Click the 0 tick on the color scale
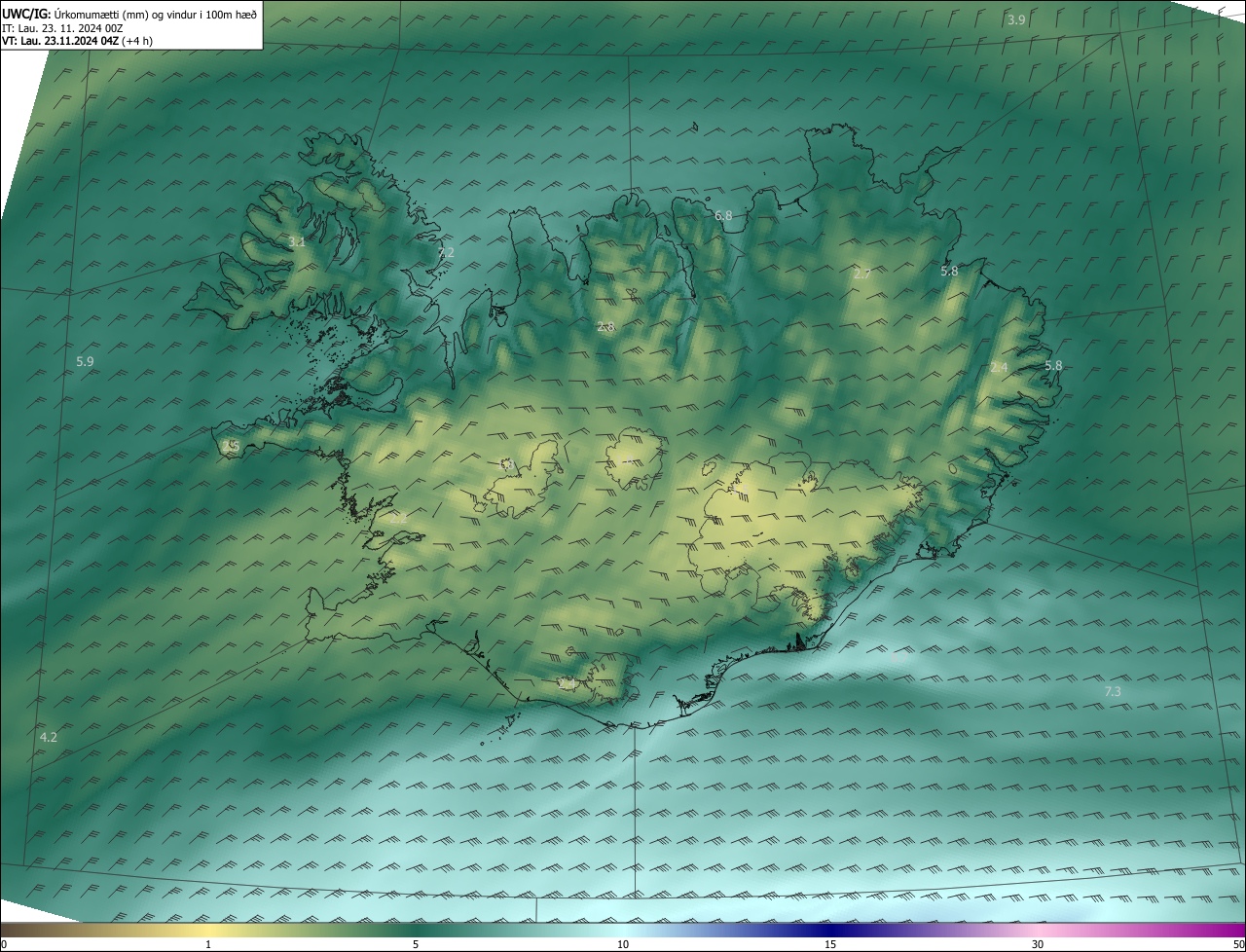The image size is (1246, 952). click(x=3, y=944)
